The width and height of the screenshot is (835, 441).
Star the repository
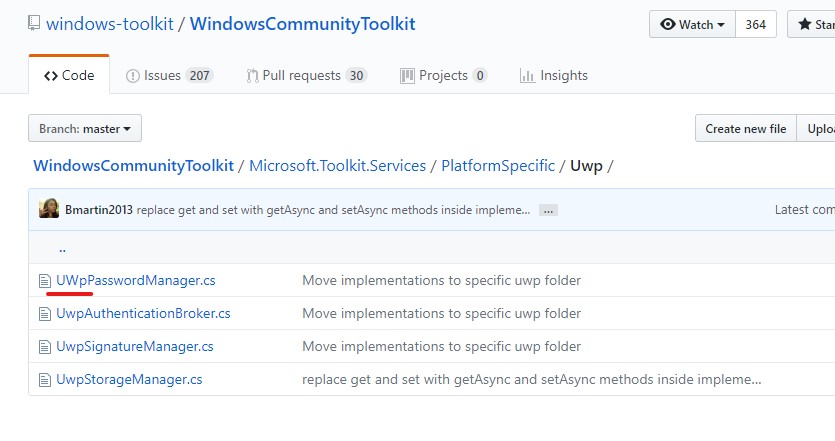tap(811, 24)
